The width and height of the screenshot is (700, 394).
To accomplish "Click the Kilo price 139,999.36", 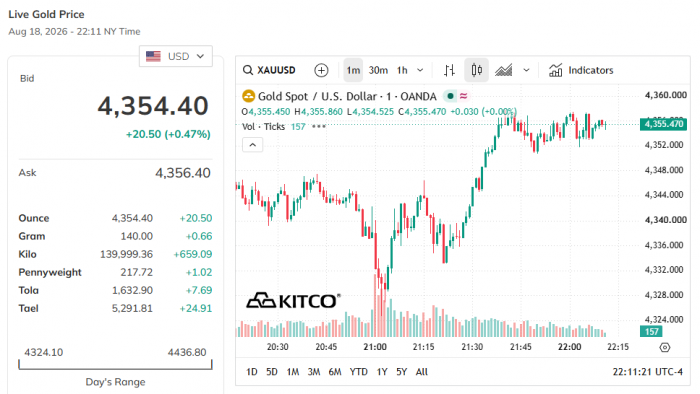I will tap(126, 254).
